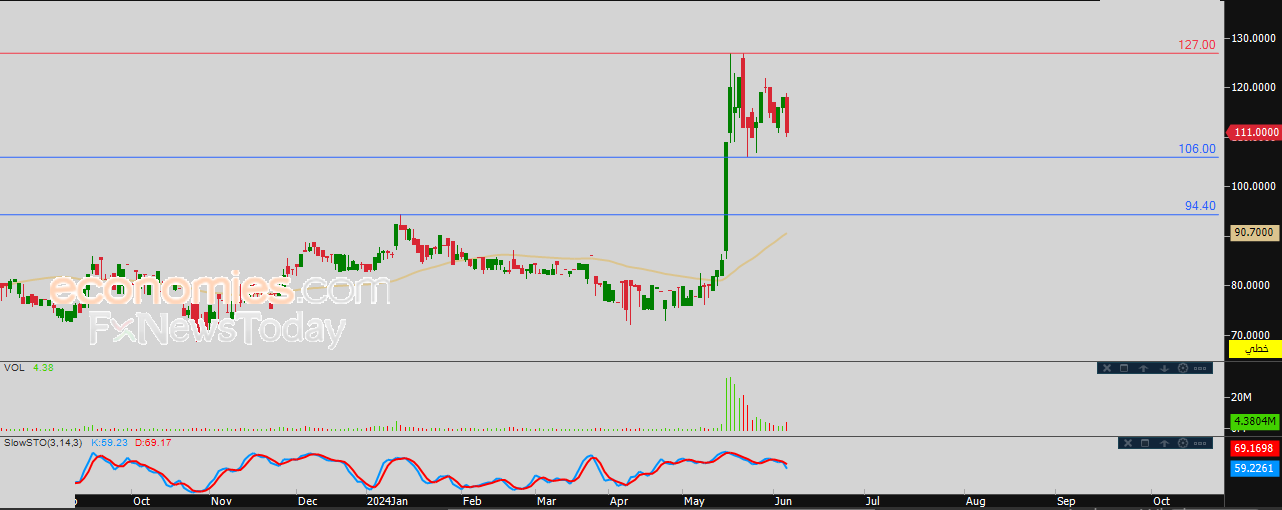Open SlowSTO panel settings gear

pos(1183,443)
